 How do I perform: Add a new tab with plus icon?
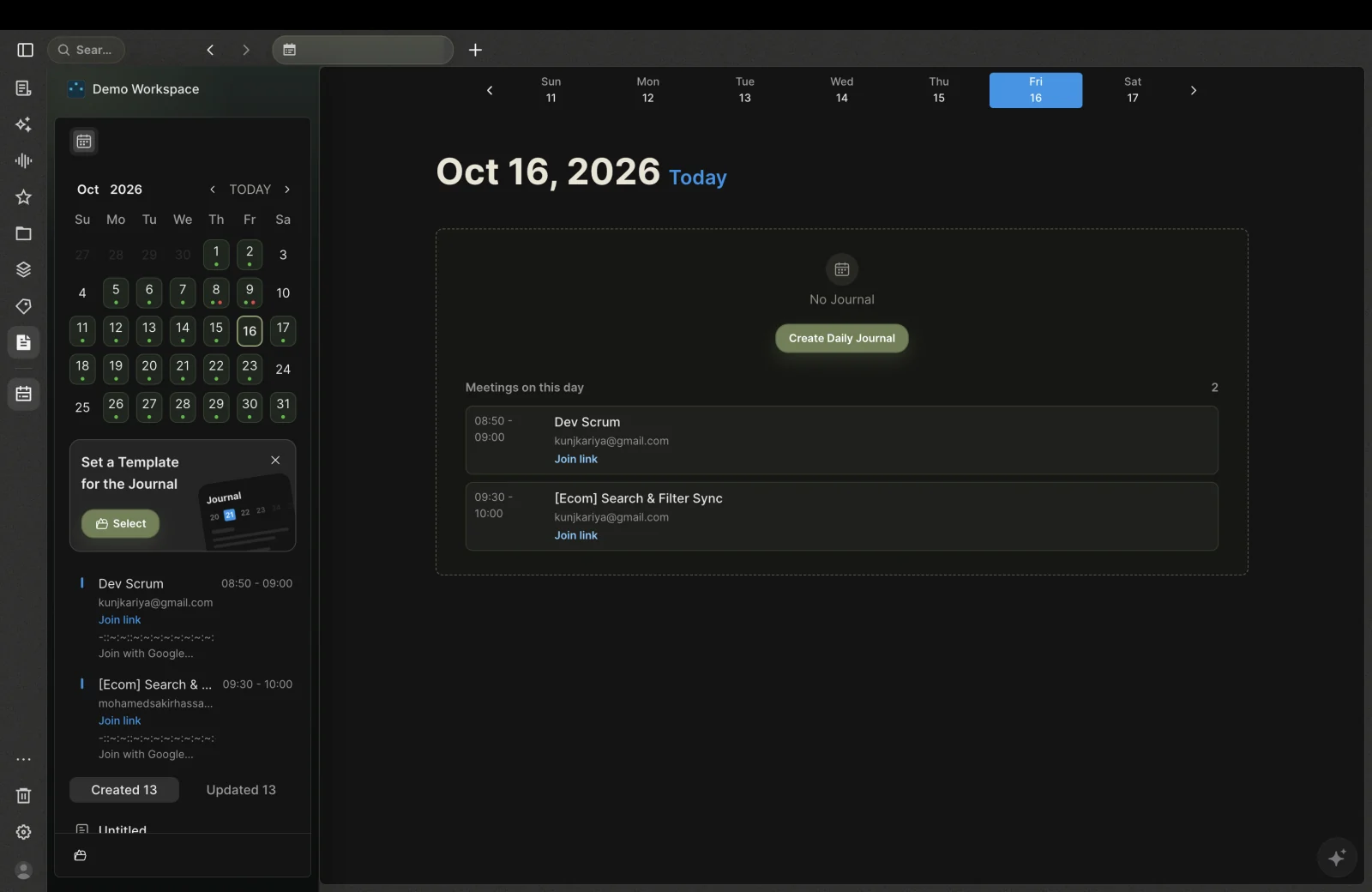[475, 50]
